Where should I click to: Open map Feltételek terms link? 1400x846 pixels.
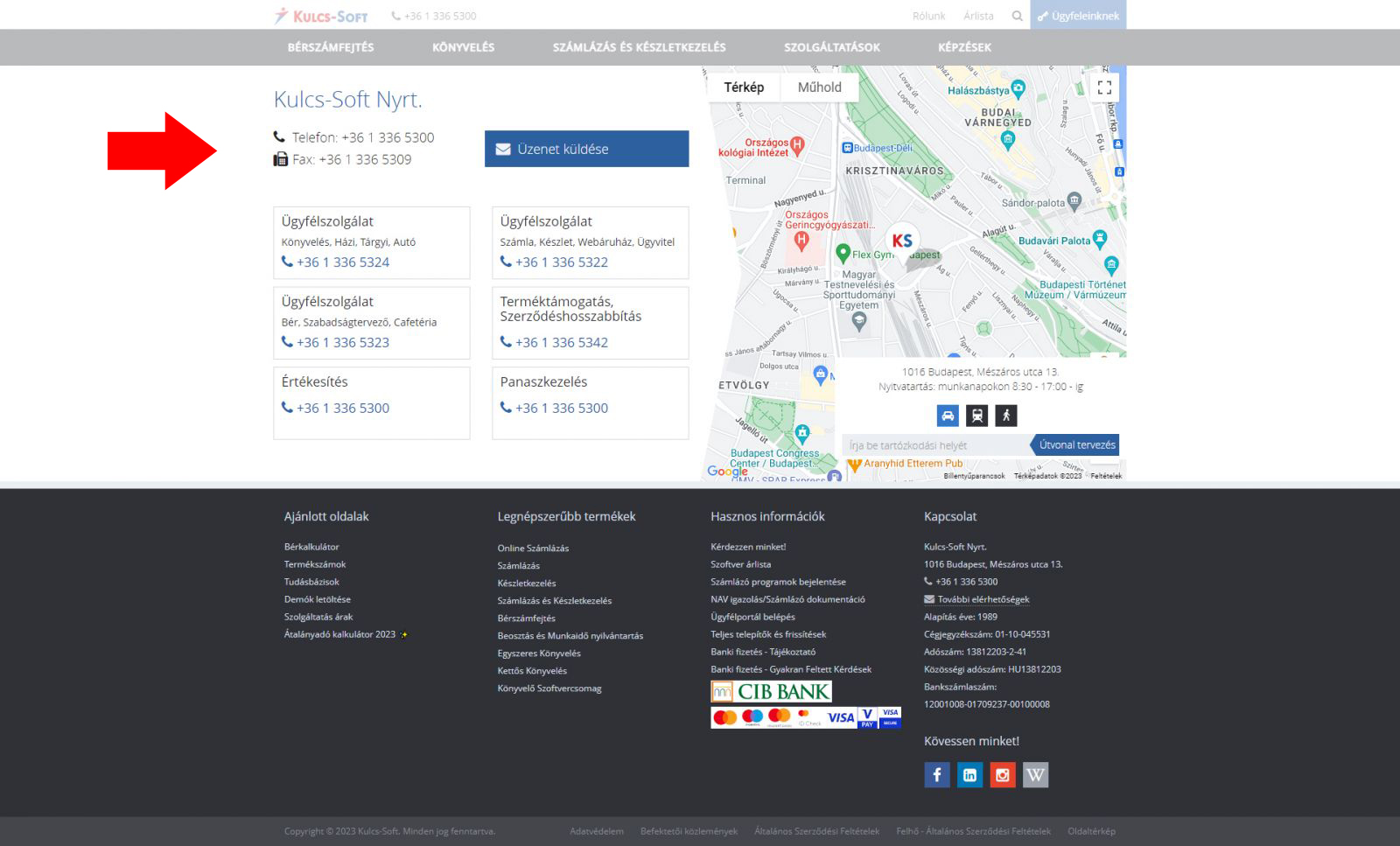(1106, 476)
